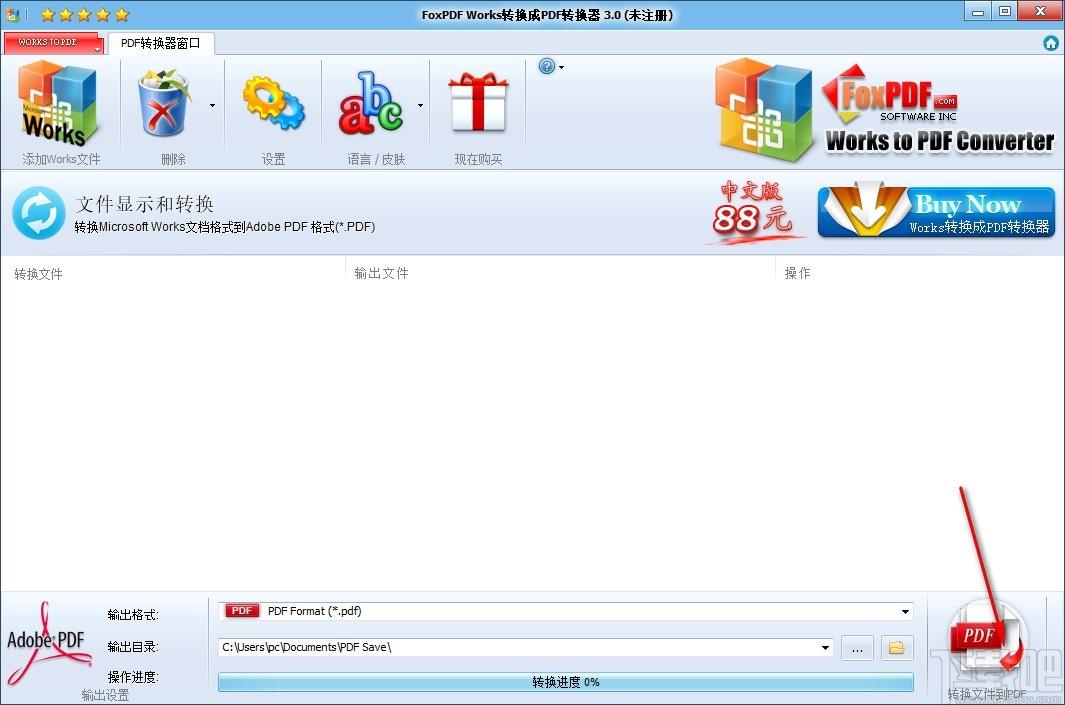This screenshot has height=705, width=1065.
Task: Expand the language/skin dropdown arrow
Action: coord(420,104)
